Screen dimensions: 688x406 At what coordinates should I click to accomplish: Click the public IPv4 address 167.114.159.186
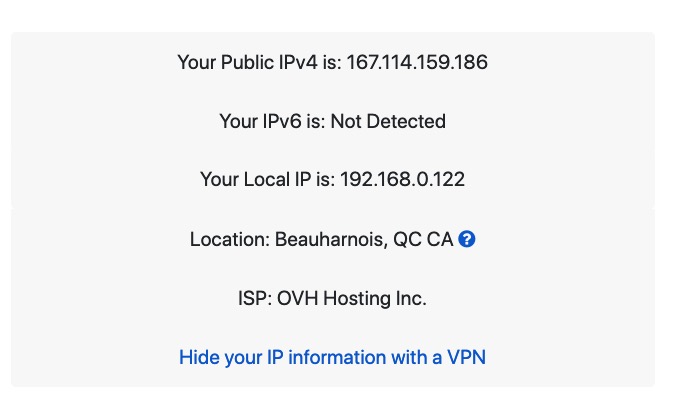coord(417,62)
